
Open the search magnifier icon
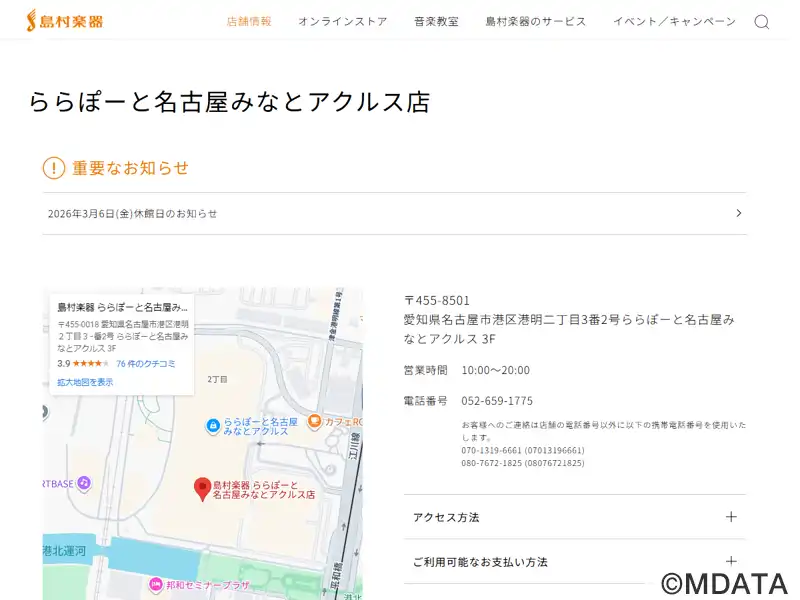point(762,22)
